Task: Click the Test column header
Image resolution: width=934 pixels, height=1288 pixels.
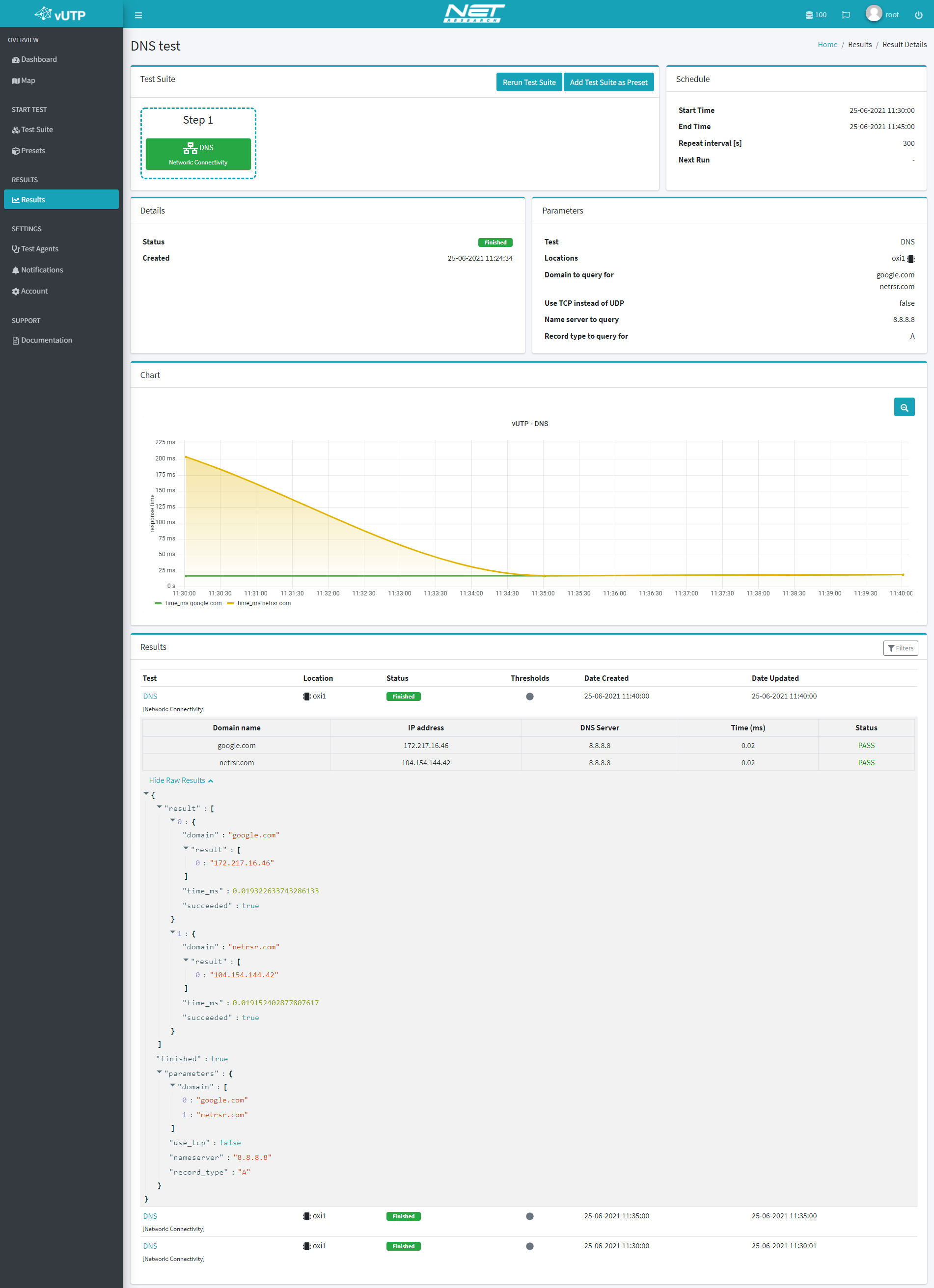Action: (x=149, y=678)
